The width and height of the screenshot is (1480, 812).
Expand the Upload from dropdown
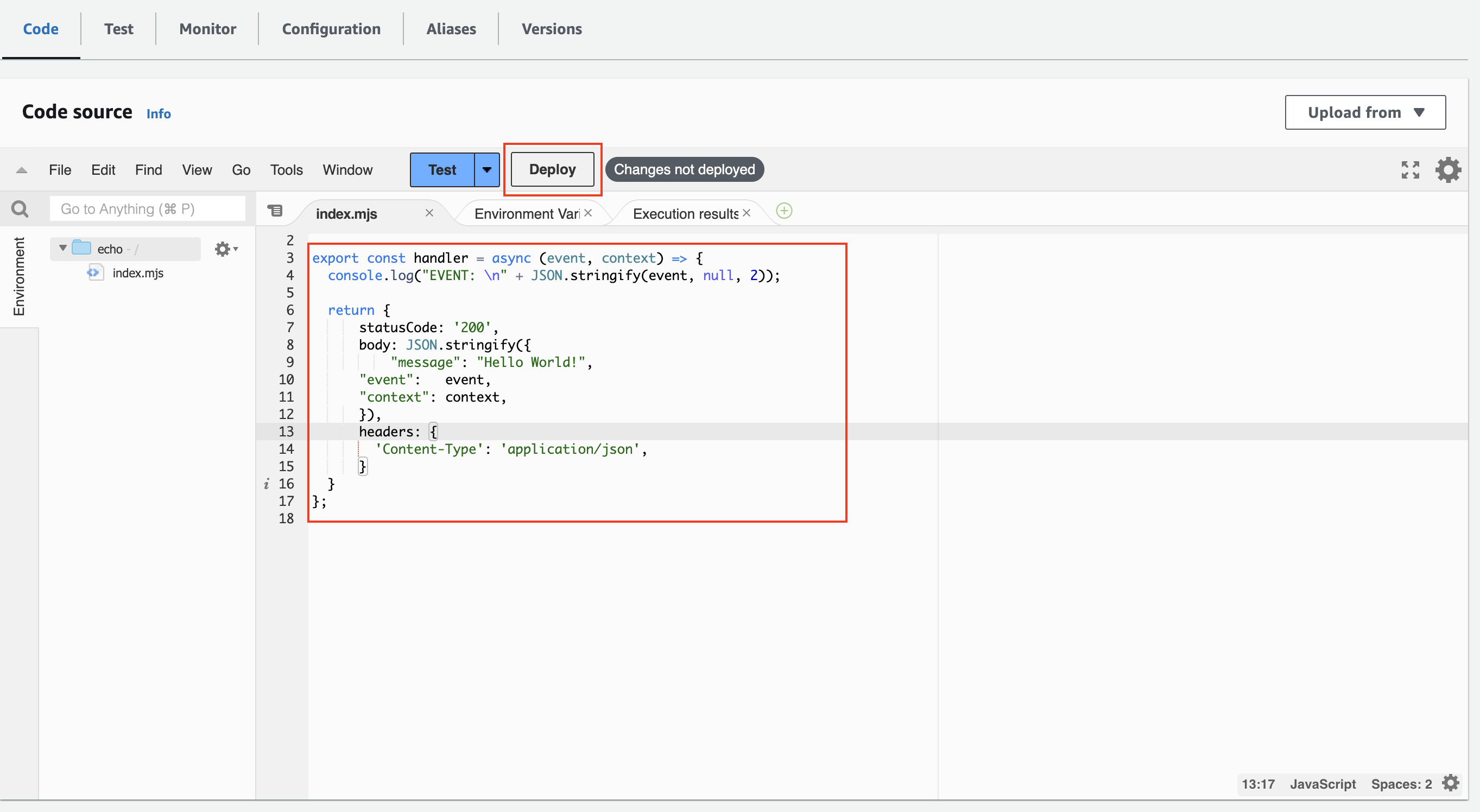[x=1365, y=112]
